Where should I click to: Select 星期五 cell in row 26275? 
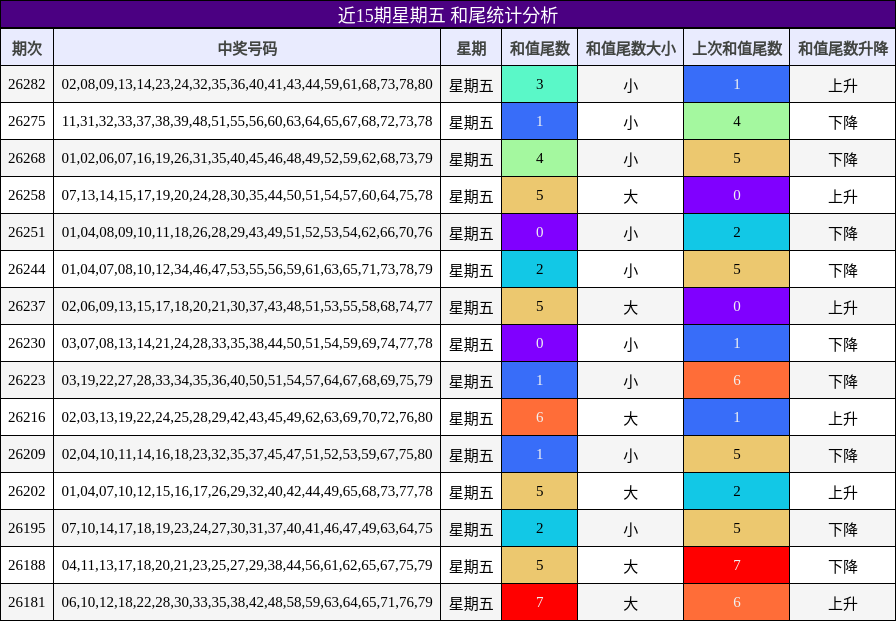471,121
